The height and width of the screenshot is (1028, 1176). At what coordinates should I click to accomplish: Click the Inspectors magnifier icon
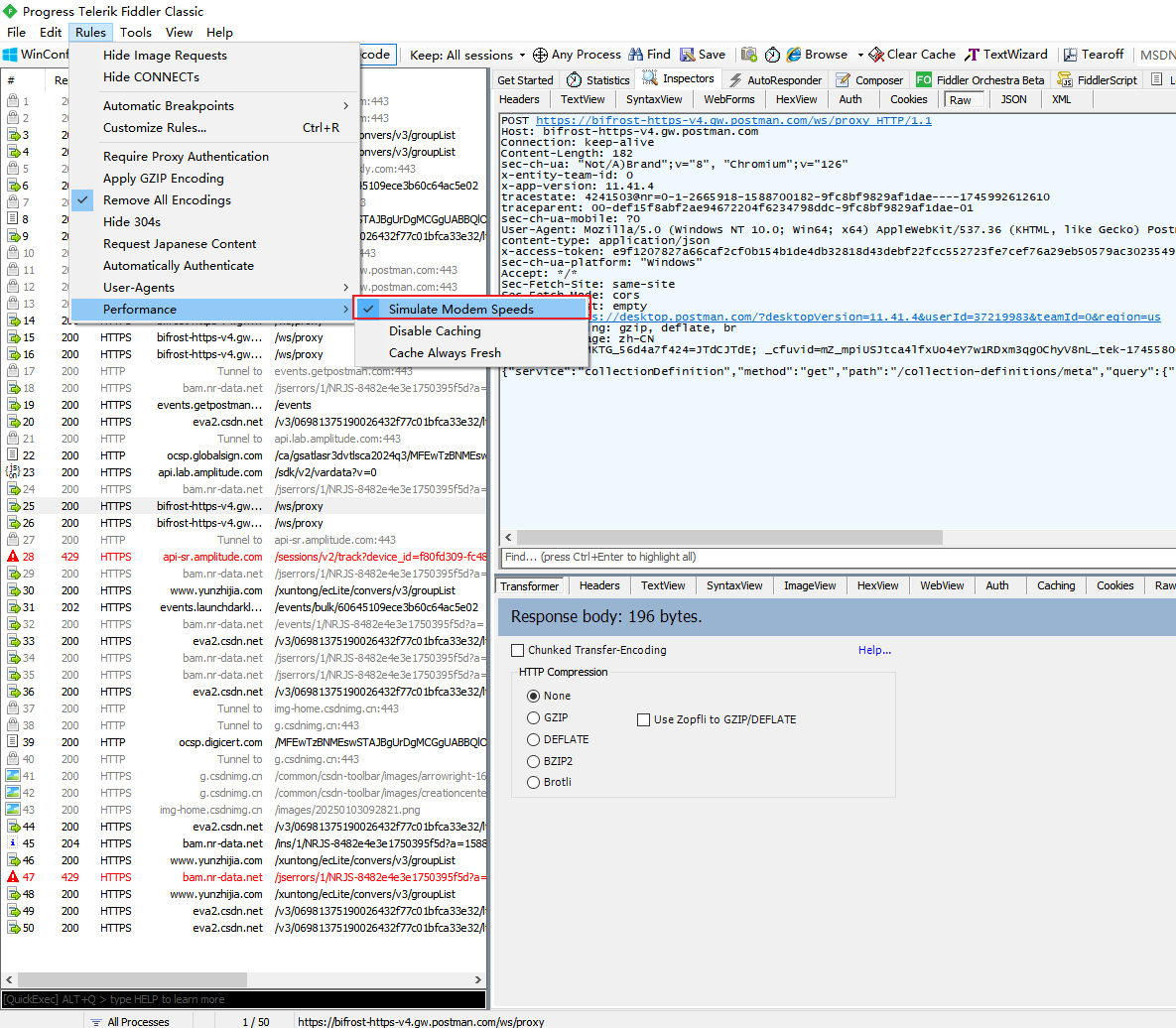(649, 78)
